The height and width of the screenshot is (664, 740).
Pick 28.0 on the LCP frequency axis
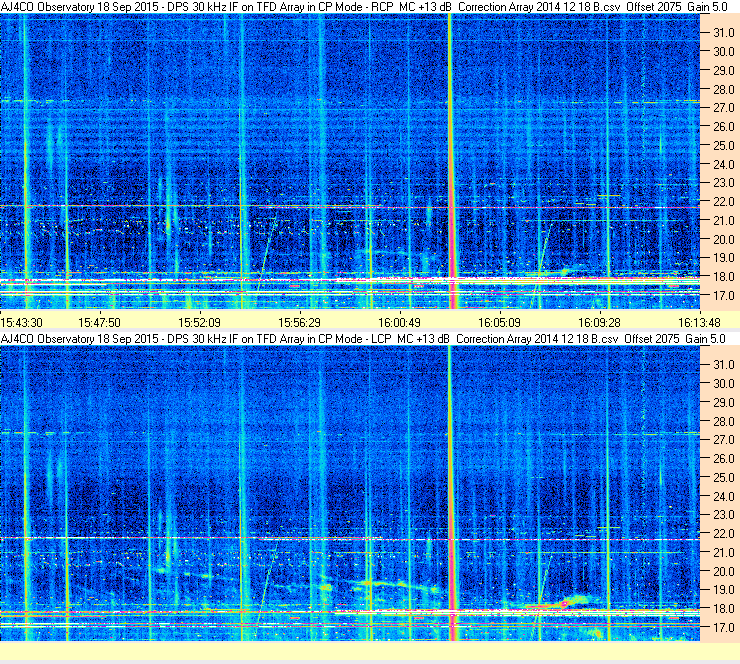723,421
